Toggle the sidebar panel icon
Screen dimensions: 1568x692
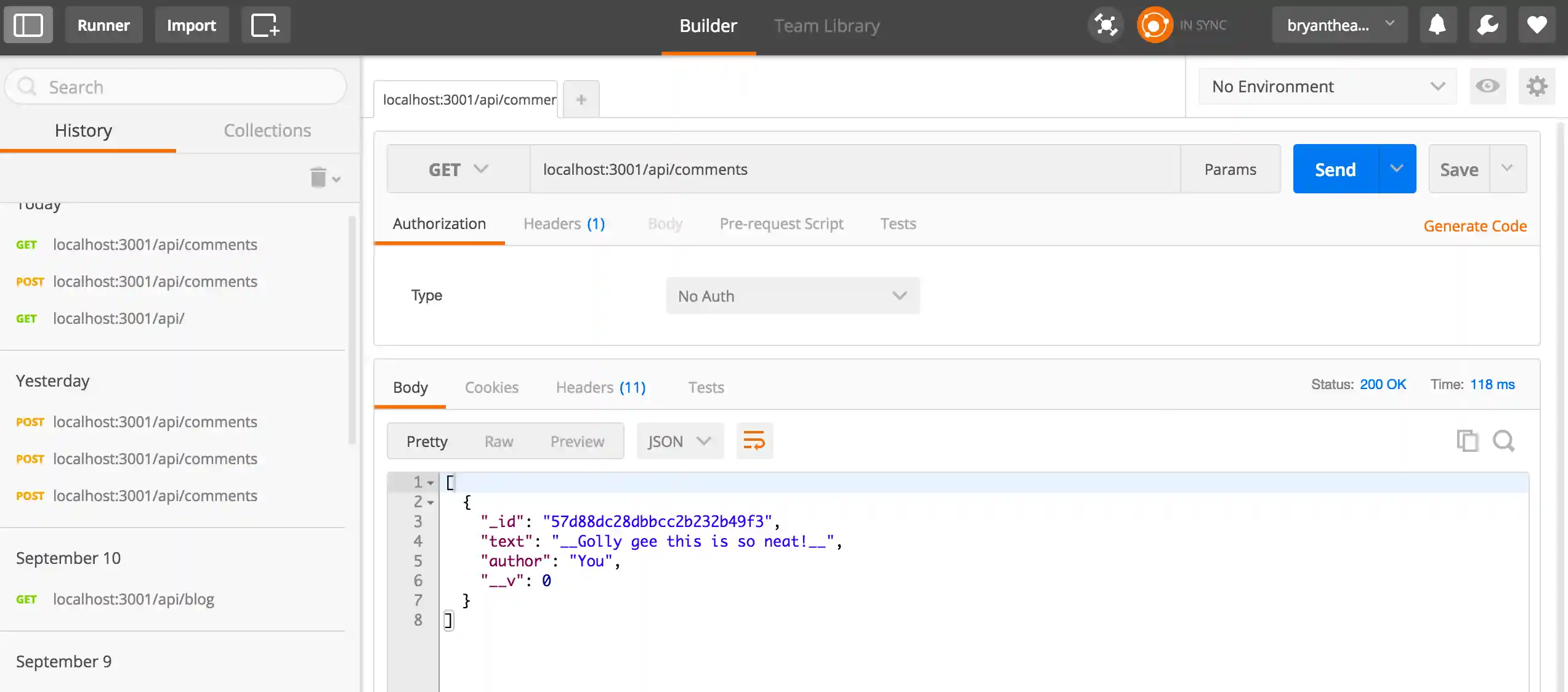pos(28,25)
